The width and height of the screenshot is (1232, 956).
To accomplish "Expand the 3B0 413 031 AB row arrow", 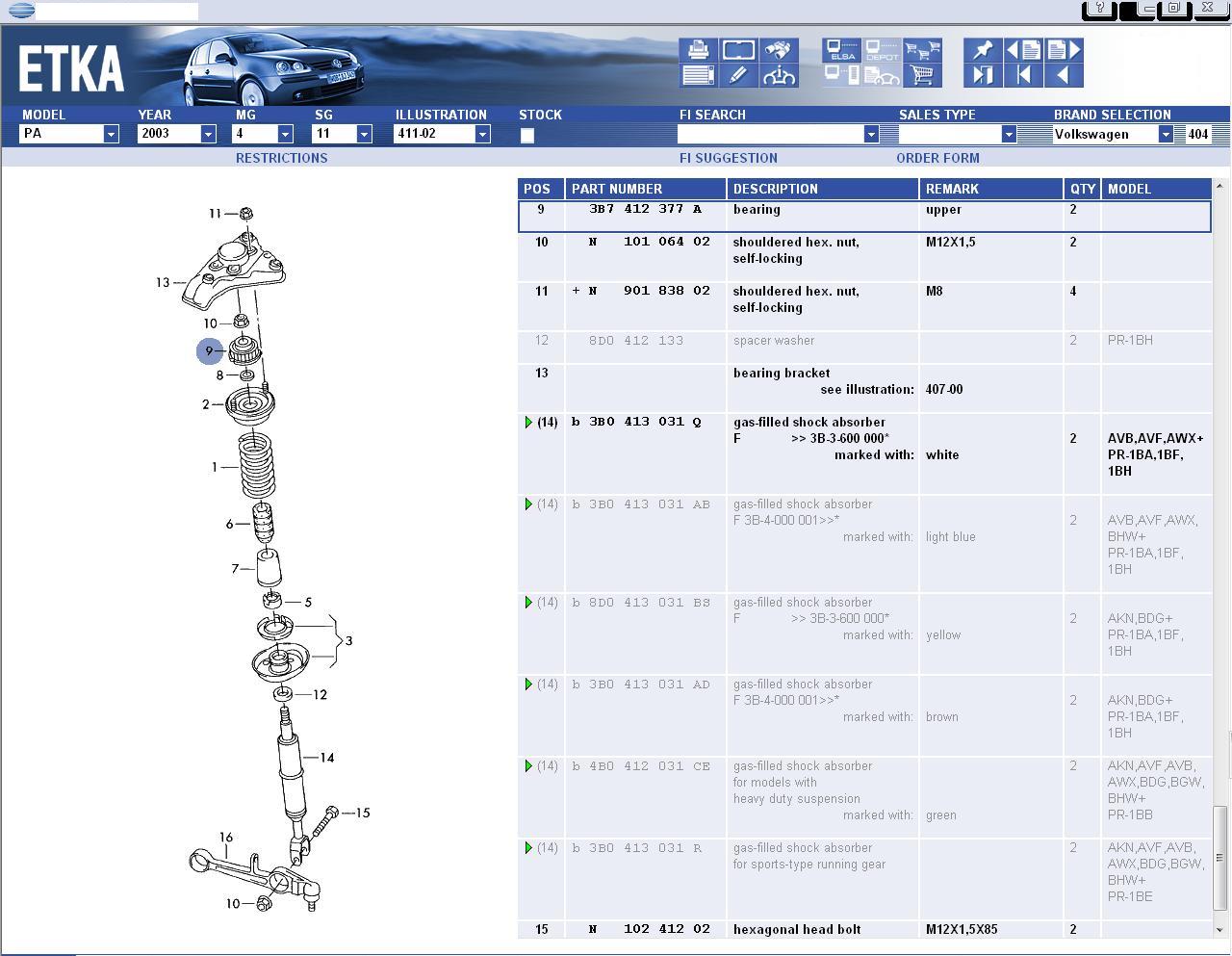I will pos(528,504).
